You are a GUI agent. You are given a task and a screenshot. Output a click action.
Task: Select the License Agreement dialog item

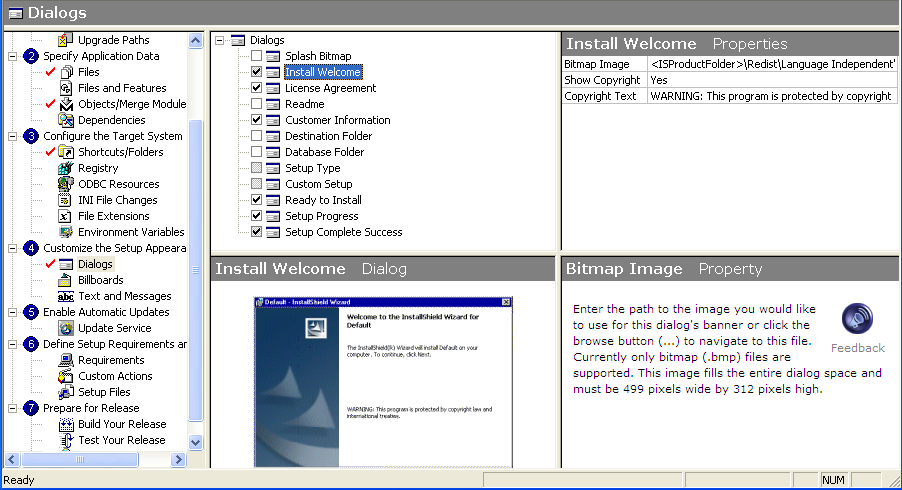330,88
